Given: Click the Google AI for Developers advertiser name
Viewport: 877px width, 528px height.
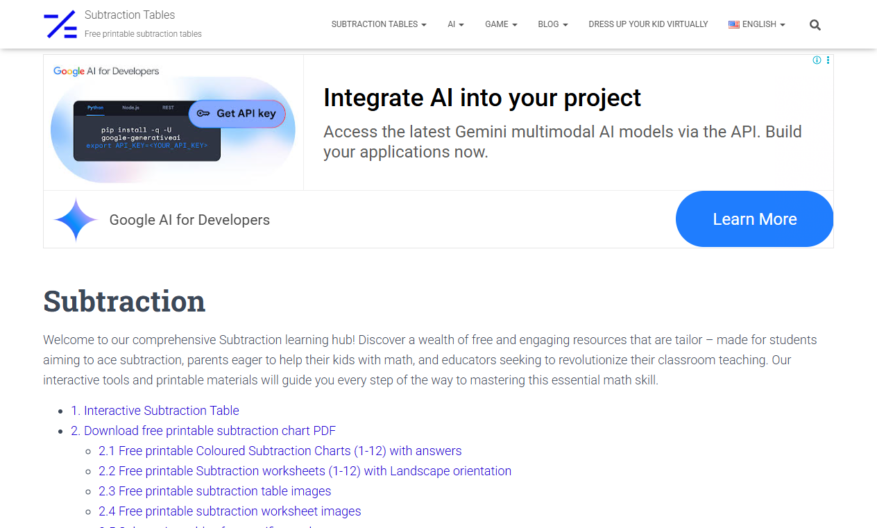Looking at the screenshot, I should (x=189, y=220).
